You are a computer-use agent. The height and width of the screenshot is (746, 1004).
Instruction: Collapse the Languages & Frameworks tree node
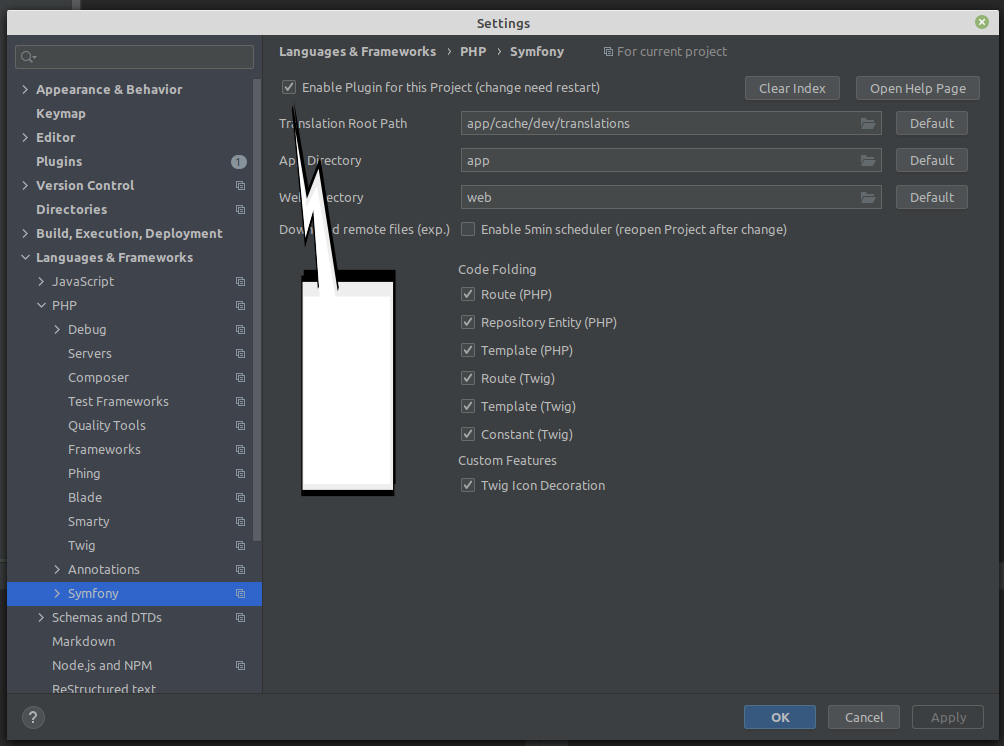(25, 258)
